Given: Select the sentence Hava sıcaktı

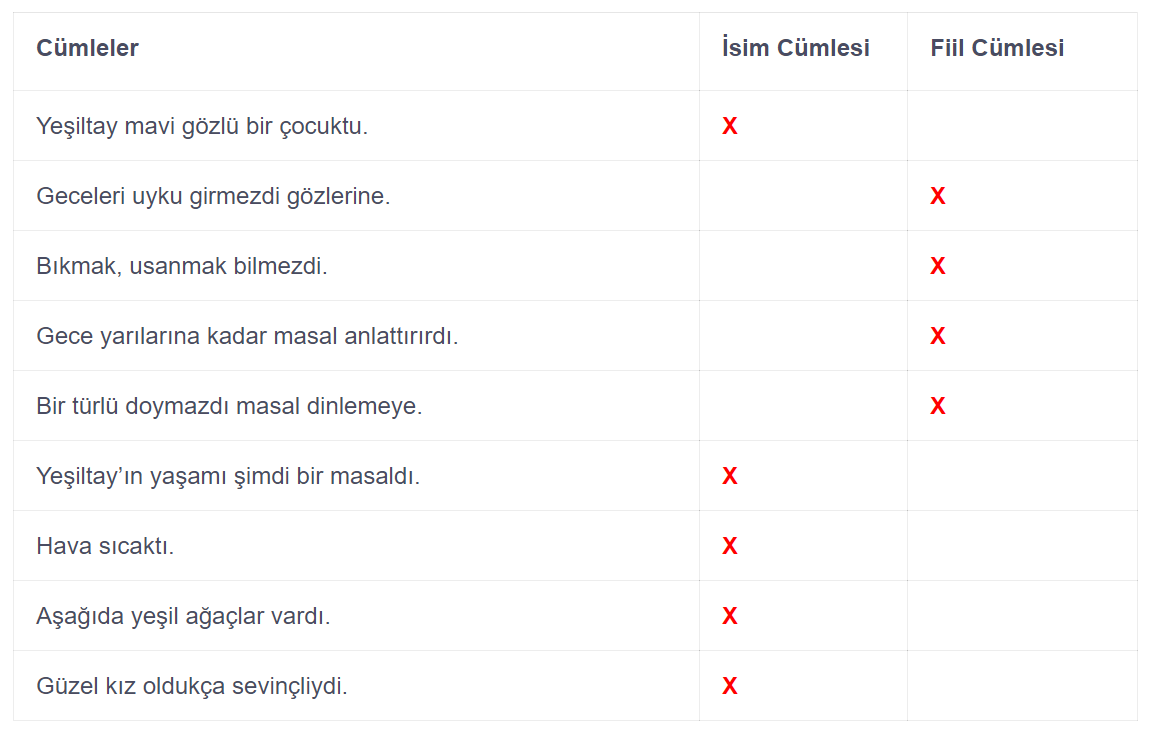Looking at the screenshot, I should click(105, 546).
